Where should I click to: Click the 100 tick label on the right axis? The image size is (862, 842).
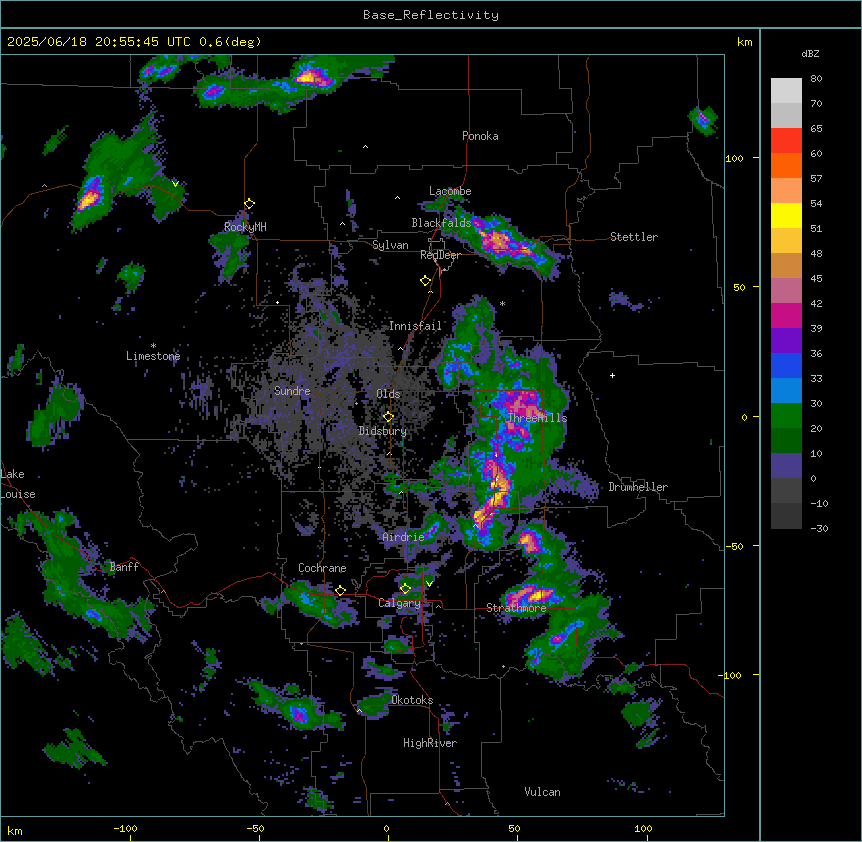[734, 158]
